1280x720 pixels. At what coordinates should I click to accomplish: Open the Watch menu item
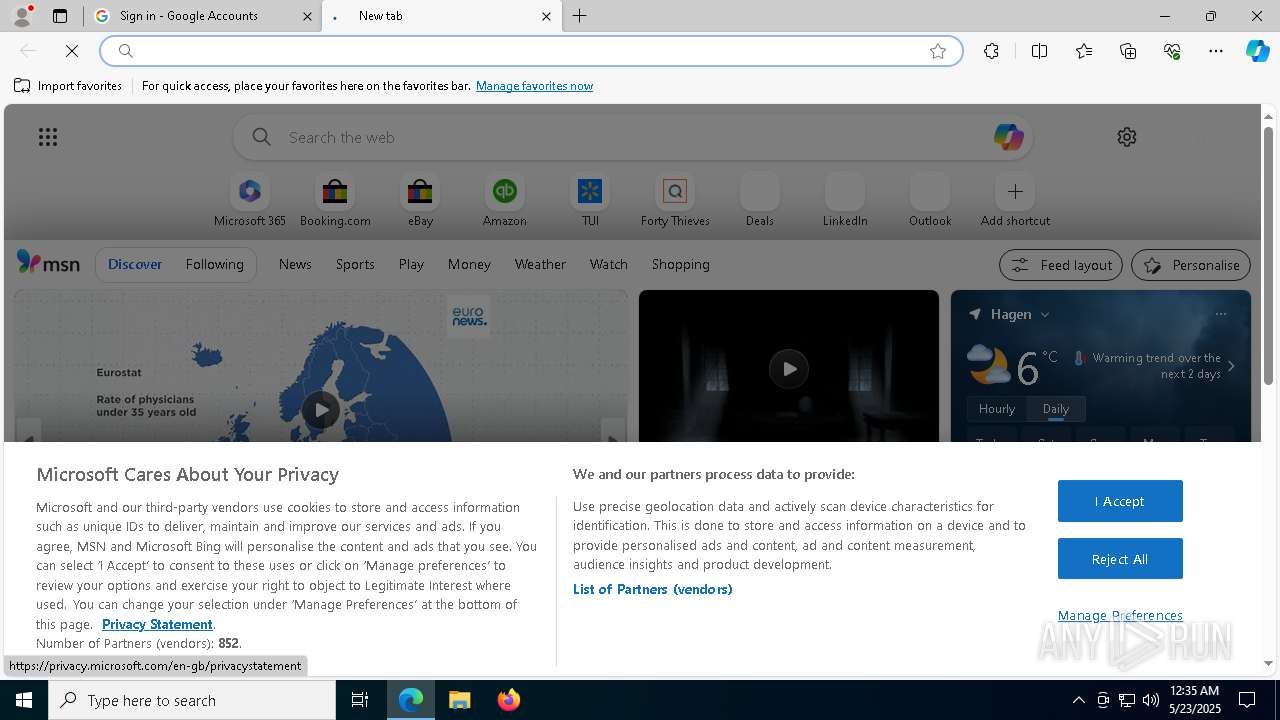click(609, 264)
